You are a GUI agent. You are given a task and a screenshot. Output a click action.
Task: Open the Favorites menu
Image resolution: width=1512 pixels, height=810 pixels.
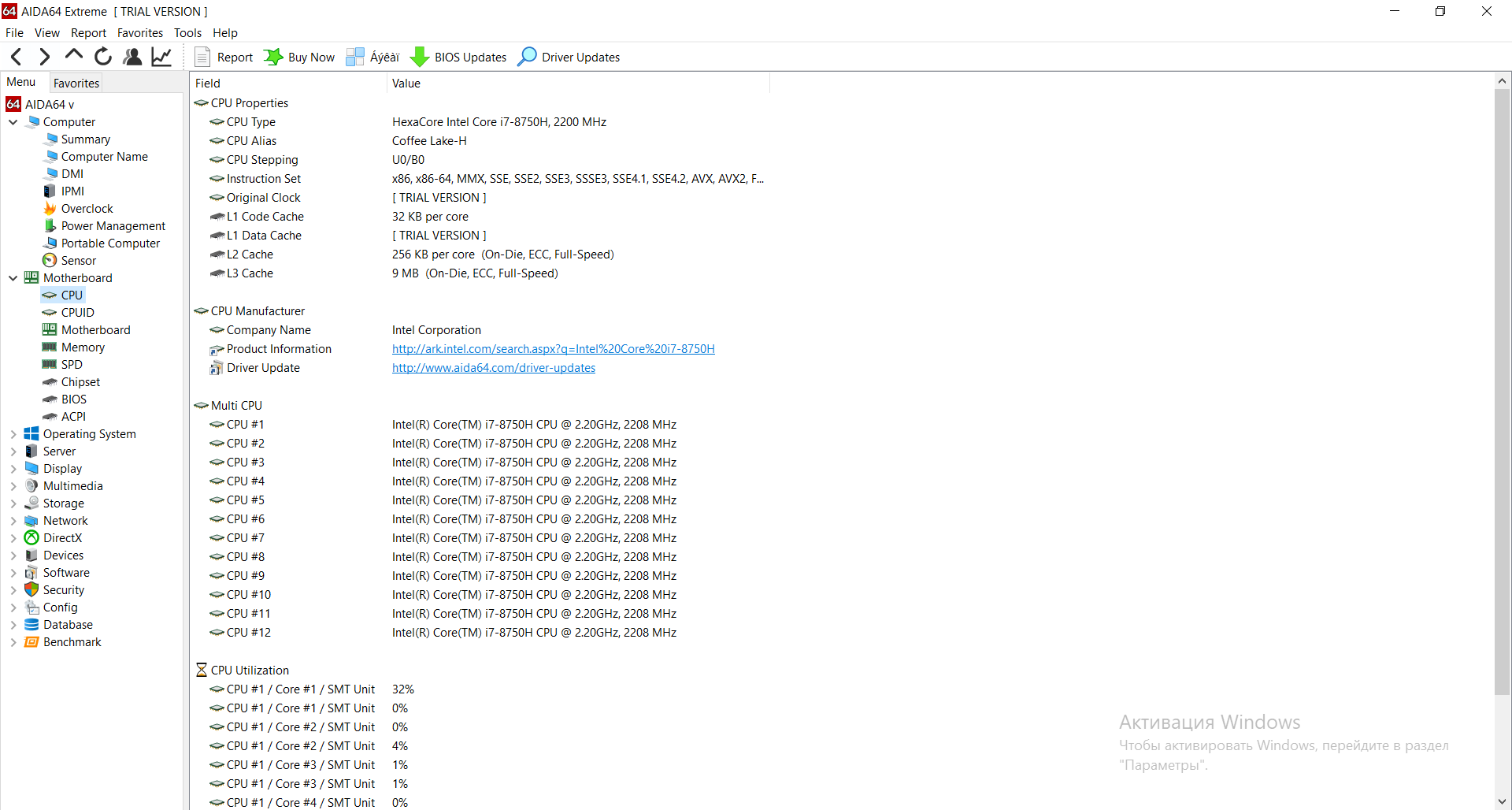(x=140, y=33)
